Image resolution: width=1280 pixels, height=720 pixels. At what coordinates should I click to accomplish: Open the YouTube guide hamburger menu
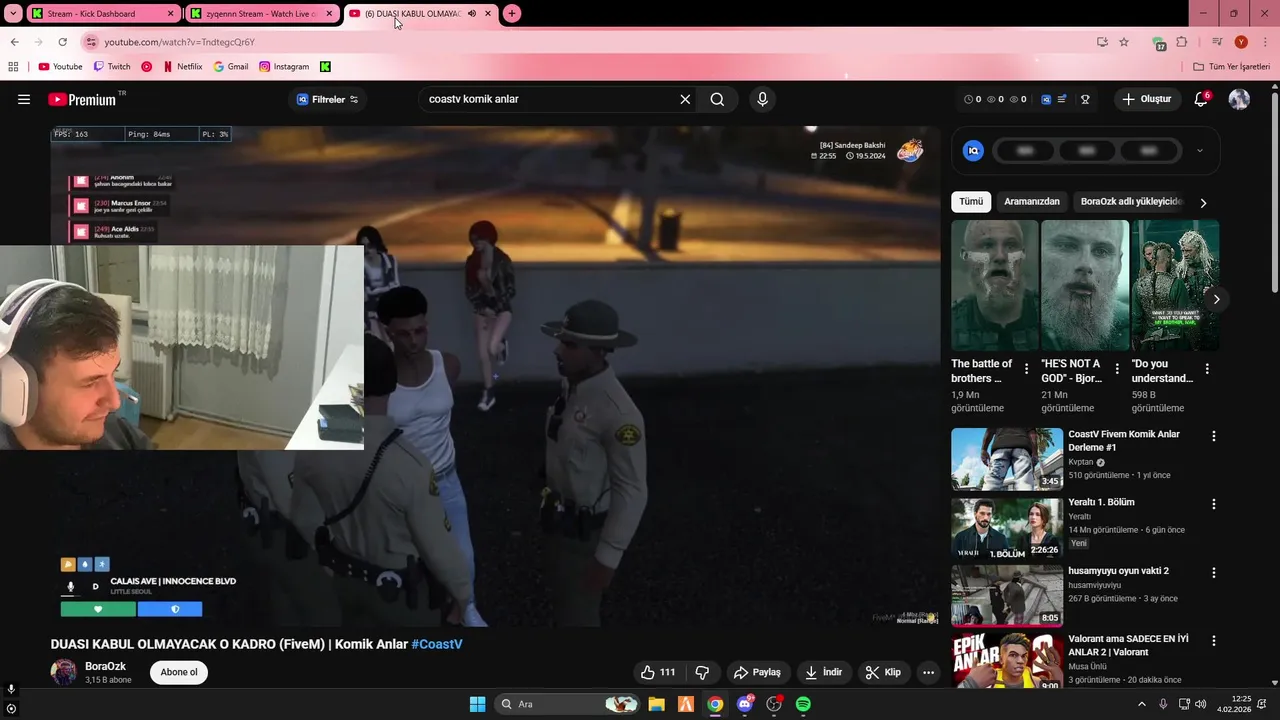24,99
